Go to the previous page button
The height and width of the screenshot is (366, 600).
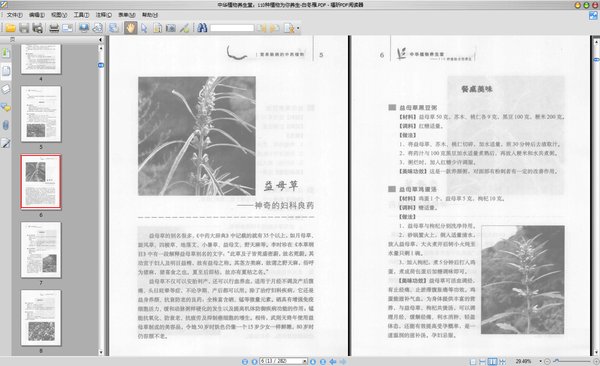click(254, 361)
